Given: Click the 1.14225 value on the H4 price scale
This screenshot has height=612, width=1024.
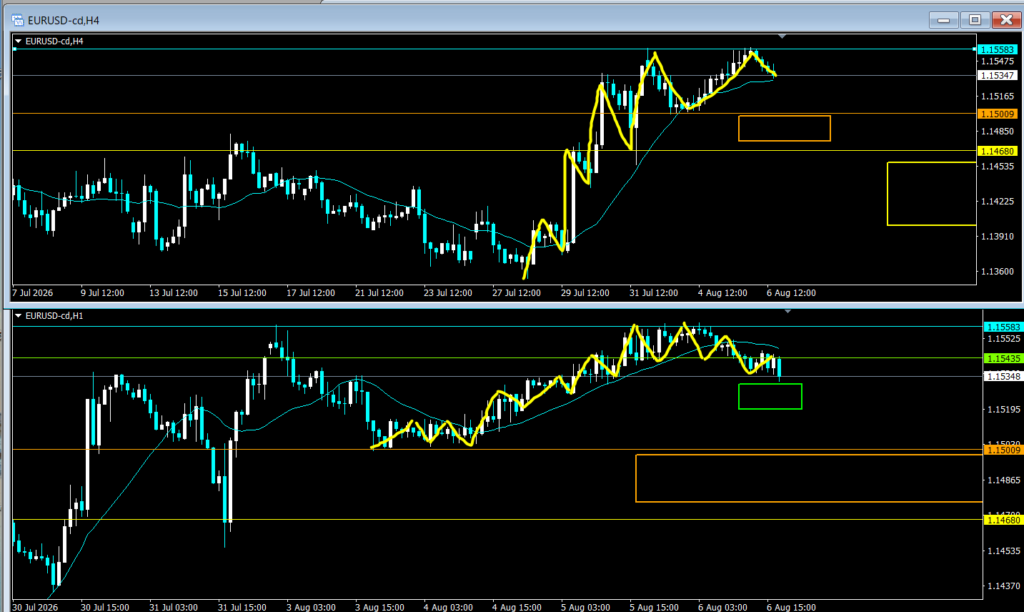Looking at the screenshot, I should click(997, 201).
